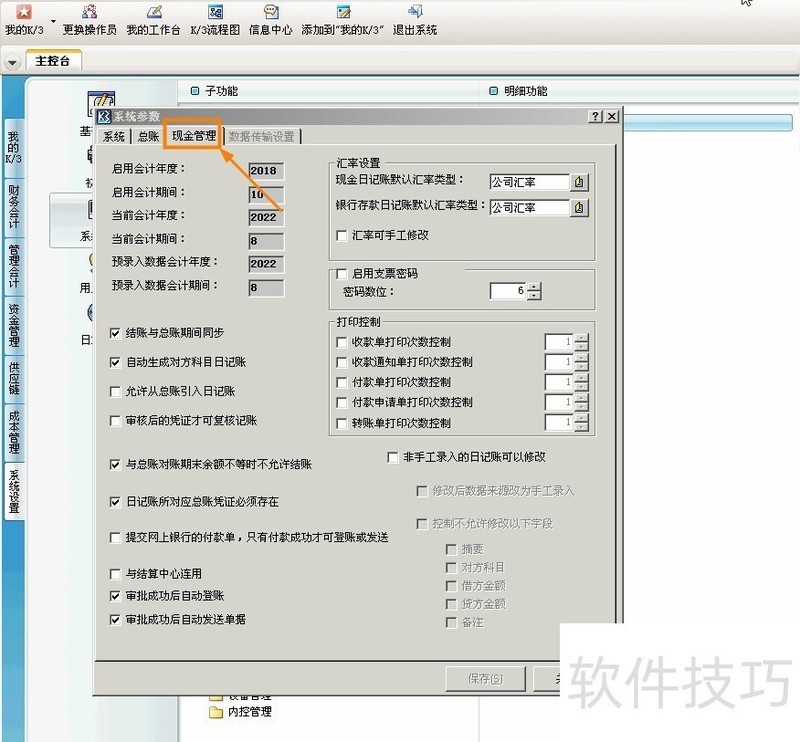800x742 pixels.
Task: Click the 当前会计年度 field showing 2022
Action: 266,217
